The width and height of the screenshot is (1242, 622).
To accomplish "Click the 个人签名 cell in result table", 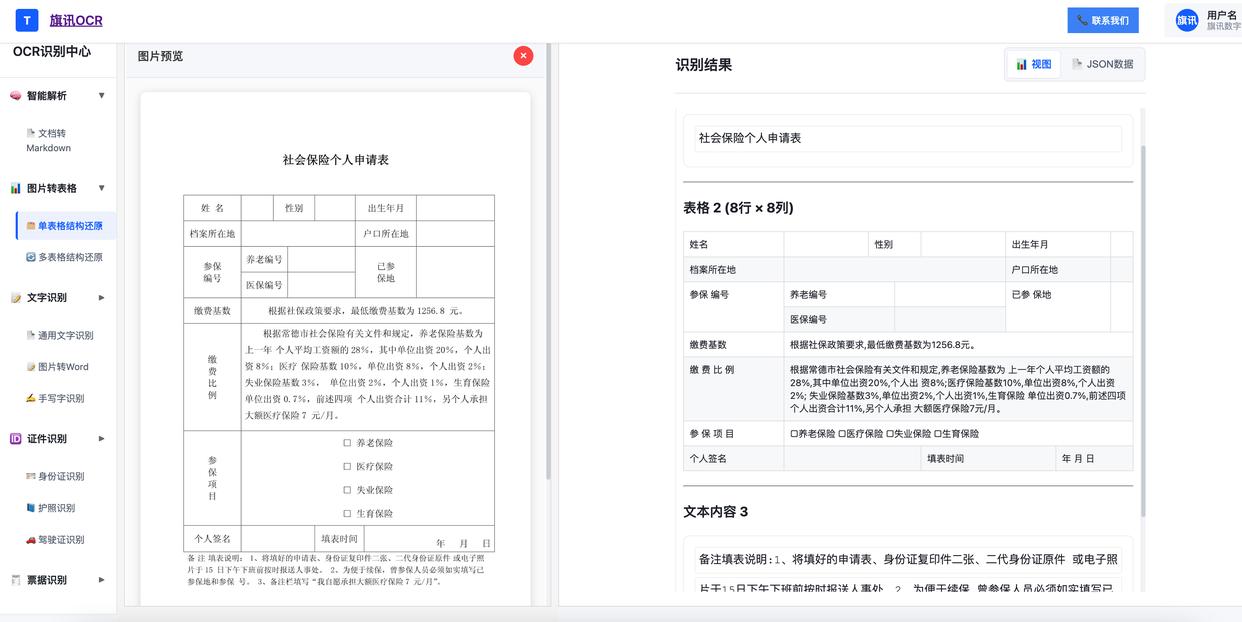I will (x=734, y=459).
